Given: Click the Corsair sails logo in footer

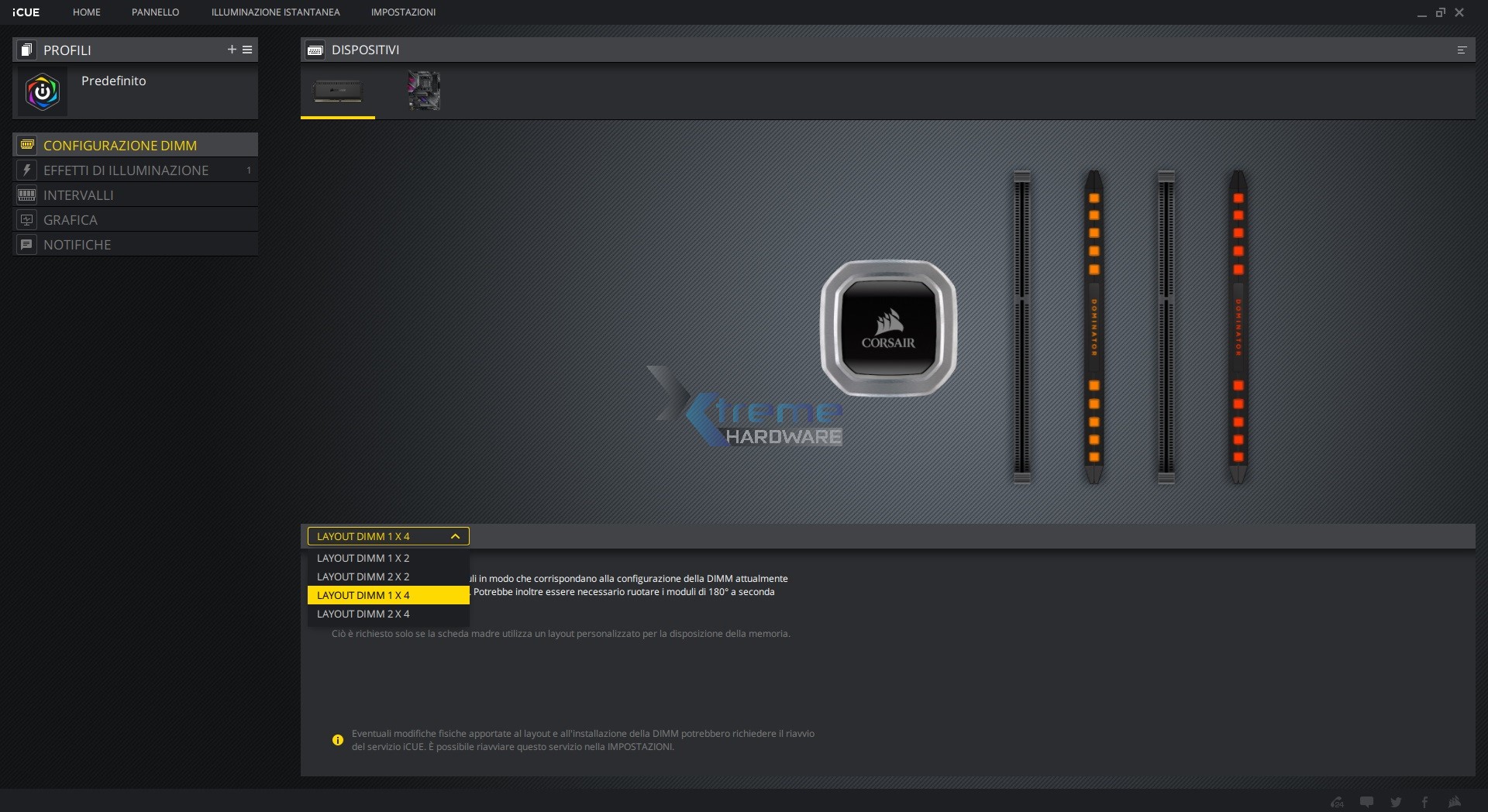Looking at the screenshot, I should click(1455, 801).
